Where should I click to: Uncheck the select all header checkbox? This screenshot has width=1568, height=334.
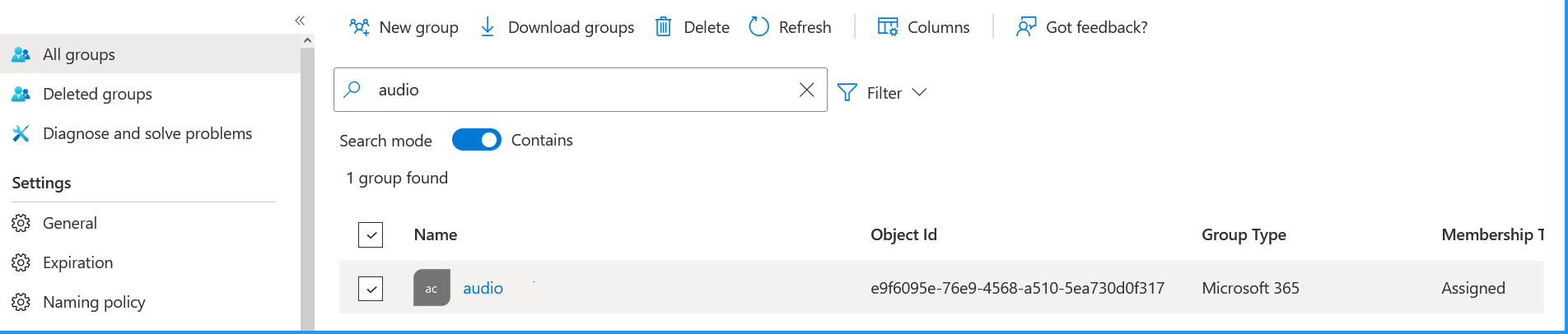point(371,234)
